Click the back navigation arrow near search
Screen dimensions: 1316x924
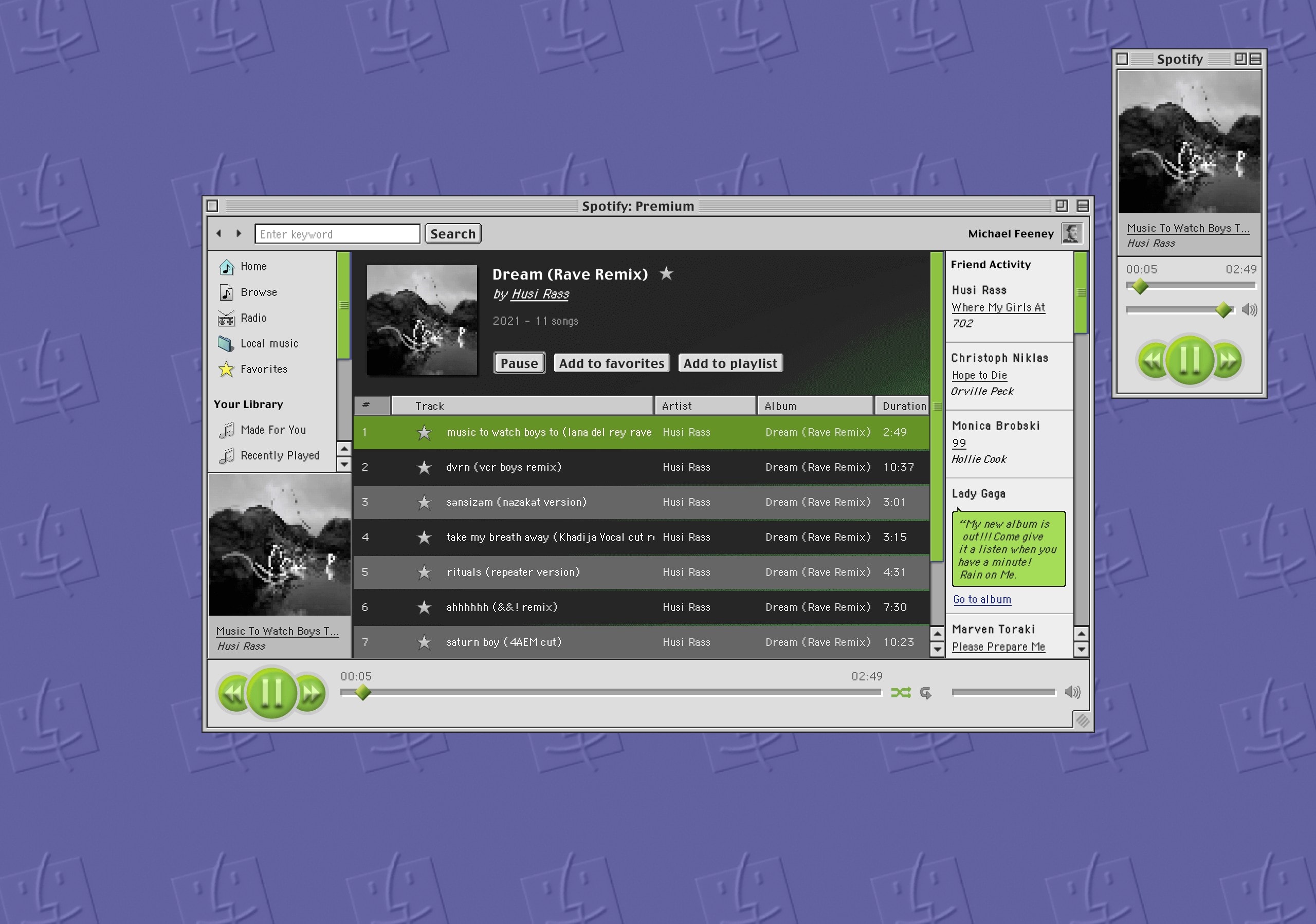point(219,233)
